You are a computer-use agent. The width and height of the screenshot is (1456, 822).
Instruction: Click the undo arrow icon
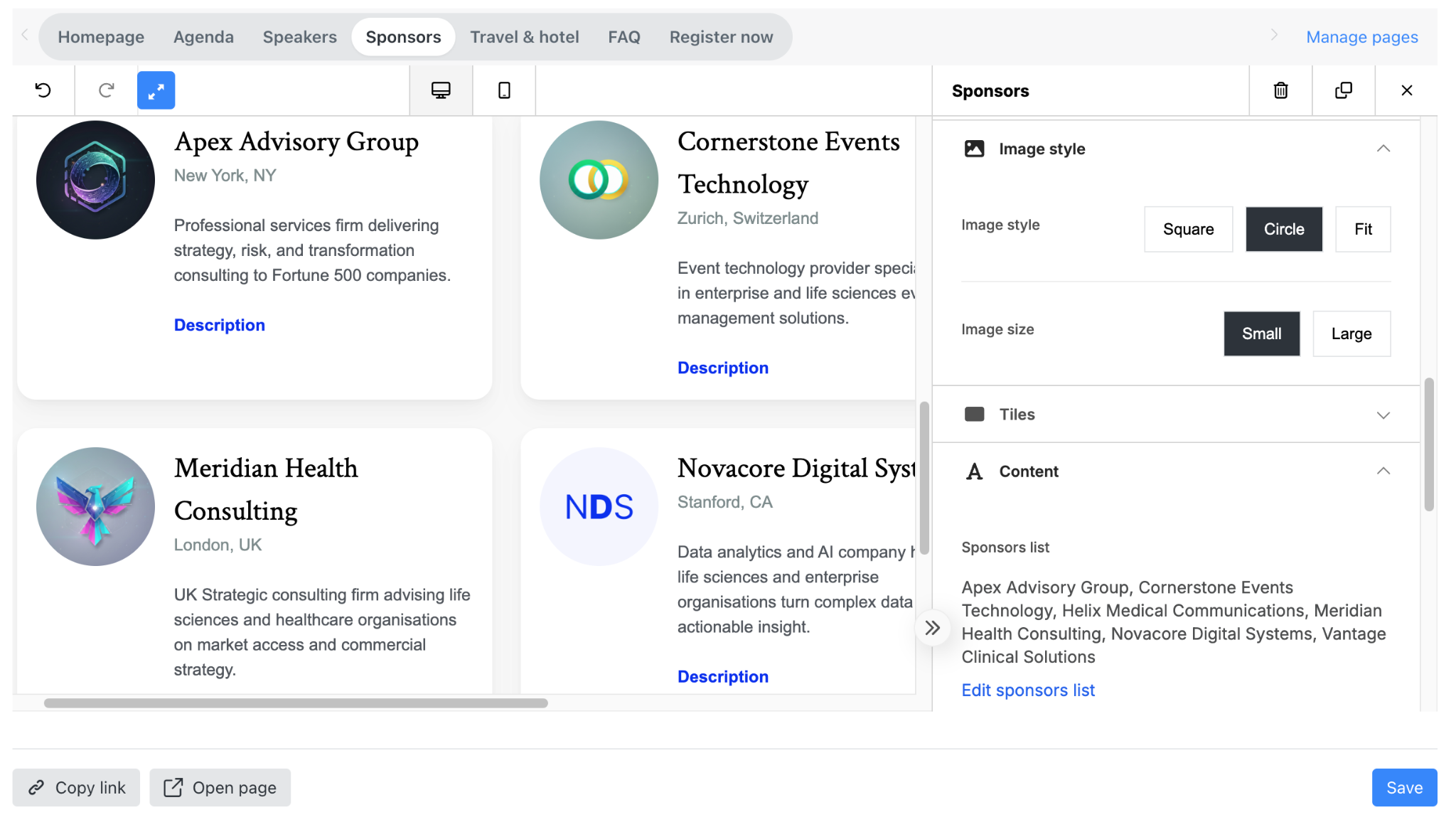43,90
